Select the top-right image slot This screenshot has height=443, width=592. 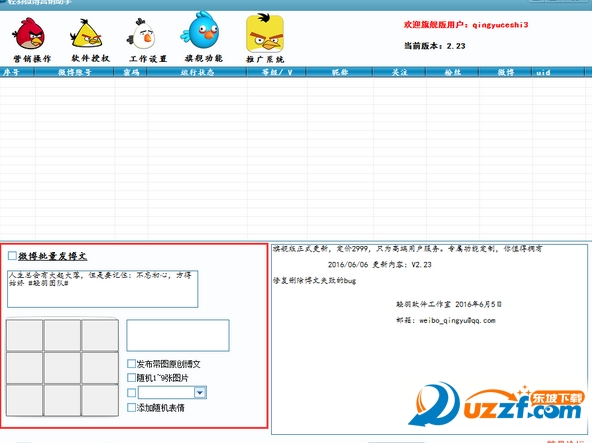tap(100, 335)
